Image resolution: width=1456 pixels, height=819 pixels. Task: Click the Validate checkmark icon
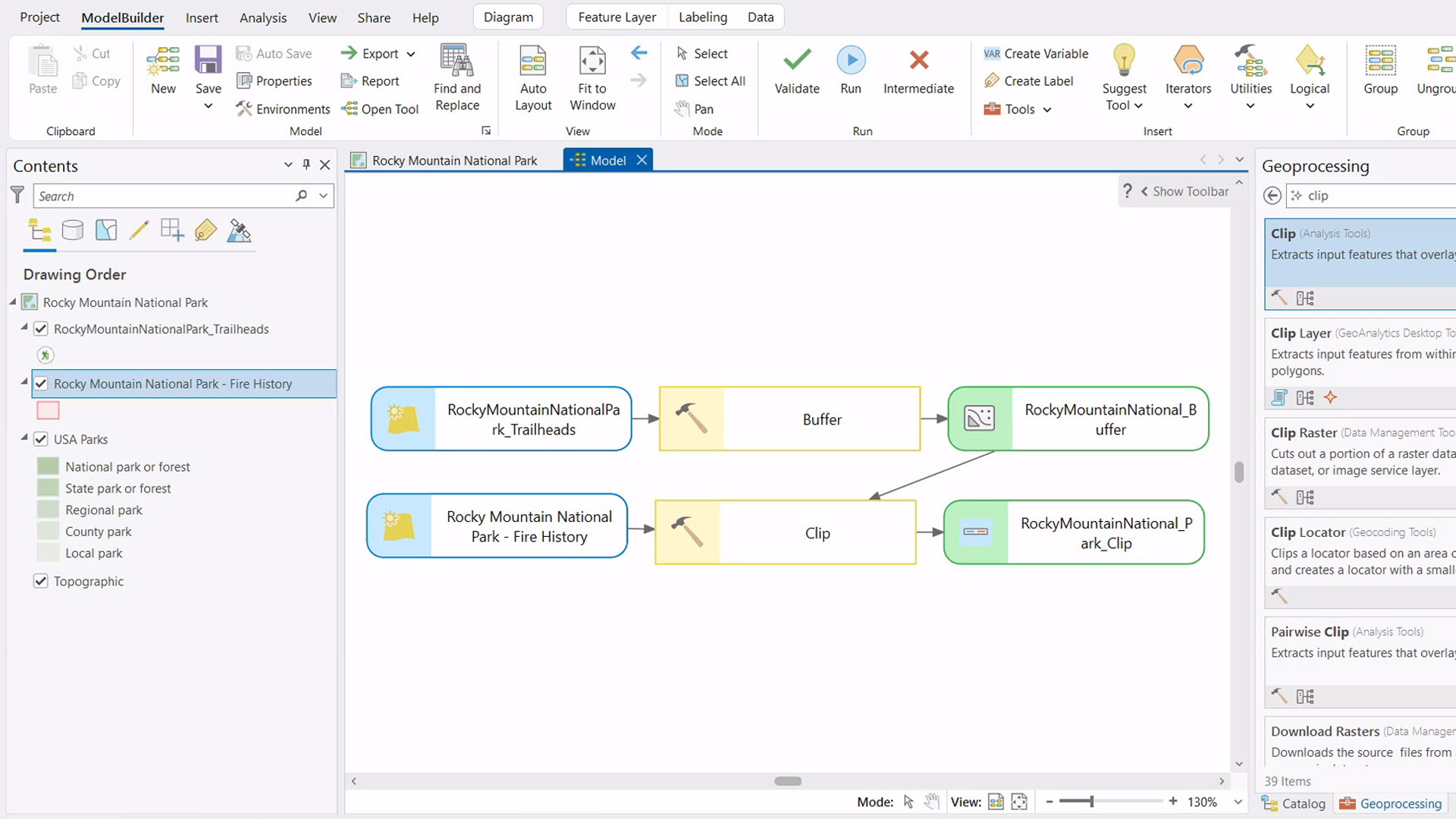[797, 60]
